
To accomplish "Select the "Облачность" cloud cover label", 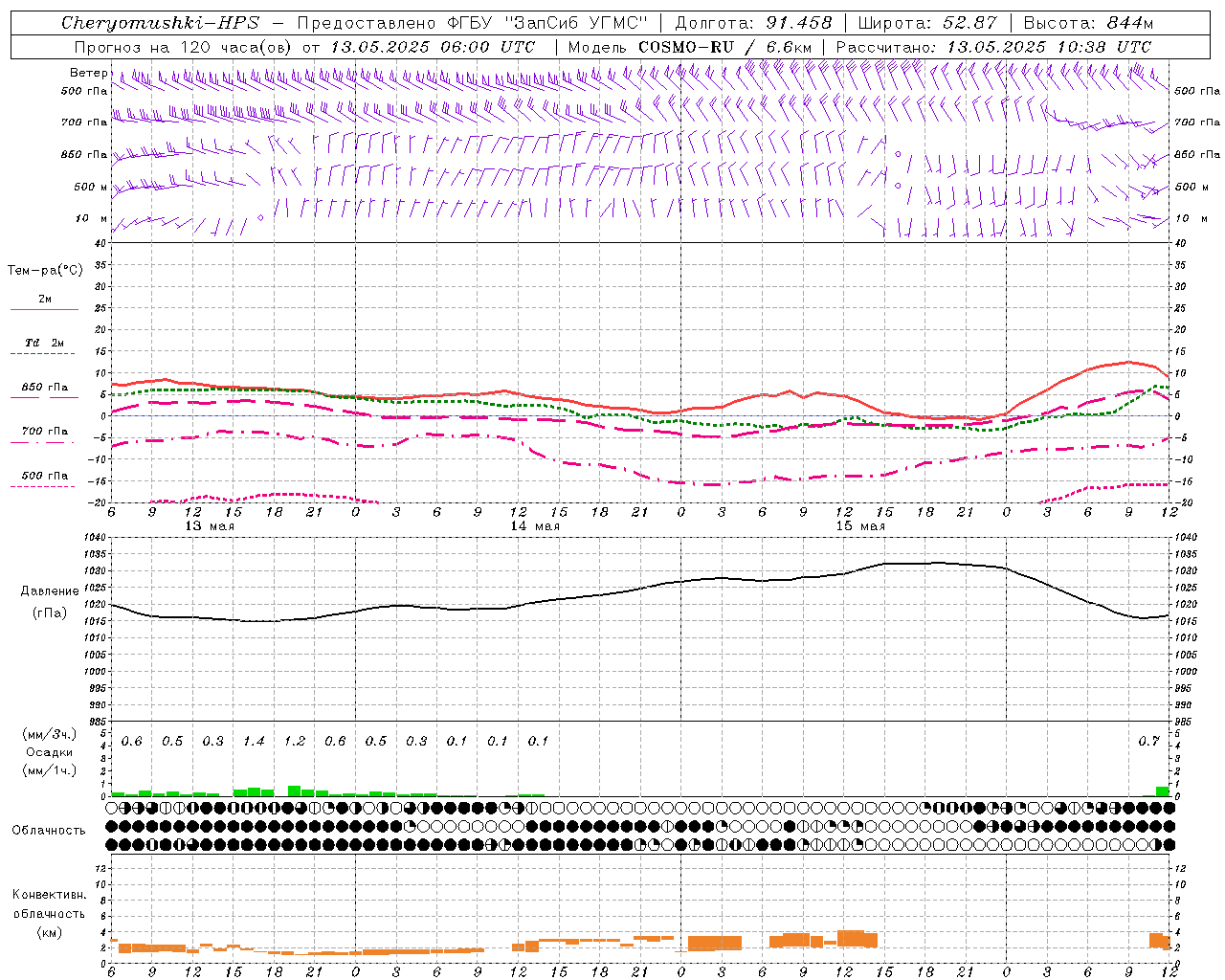I will click(x=49, y=831).
